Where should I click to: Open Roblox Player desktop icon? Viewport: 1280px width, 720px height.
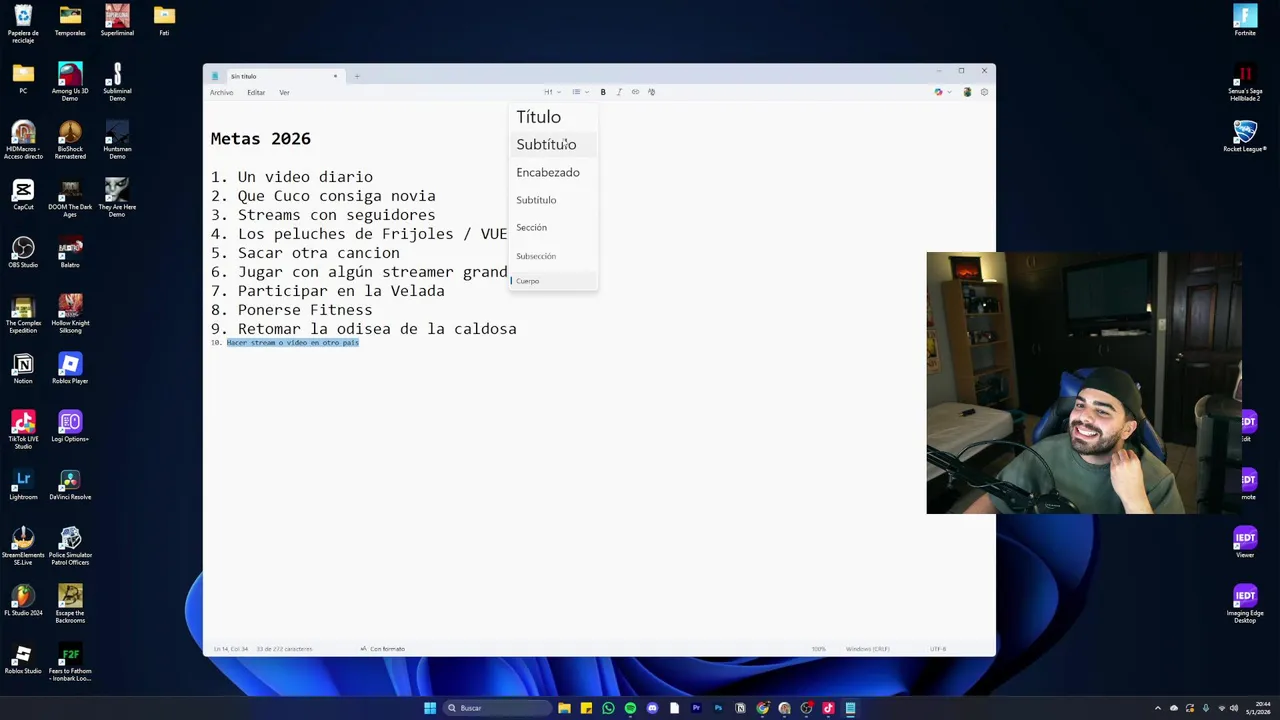[70, 369]
